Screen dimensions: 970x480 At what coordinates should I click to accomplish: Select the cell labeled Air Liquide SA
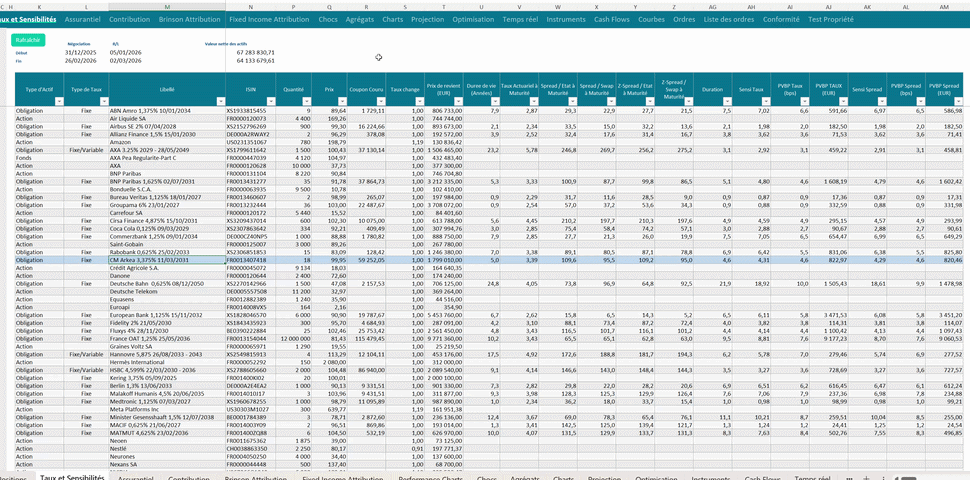pos(167,118)
